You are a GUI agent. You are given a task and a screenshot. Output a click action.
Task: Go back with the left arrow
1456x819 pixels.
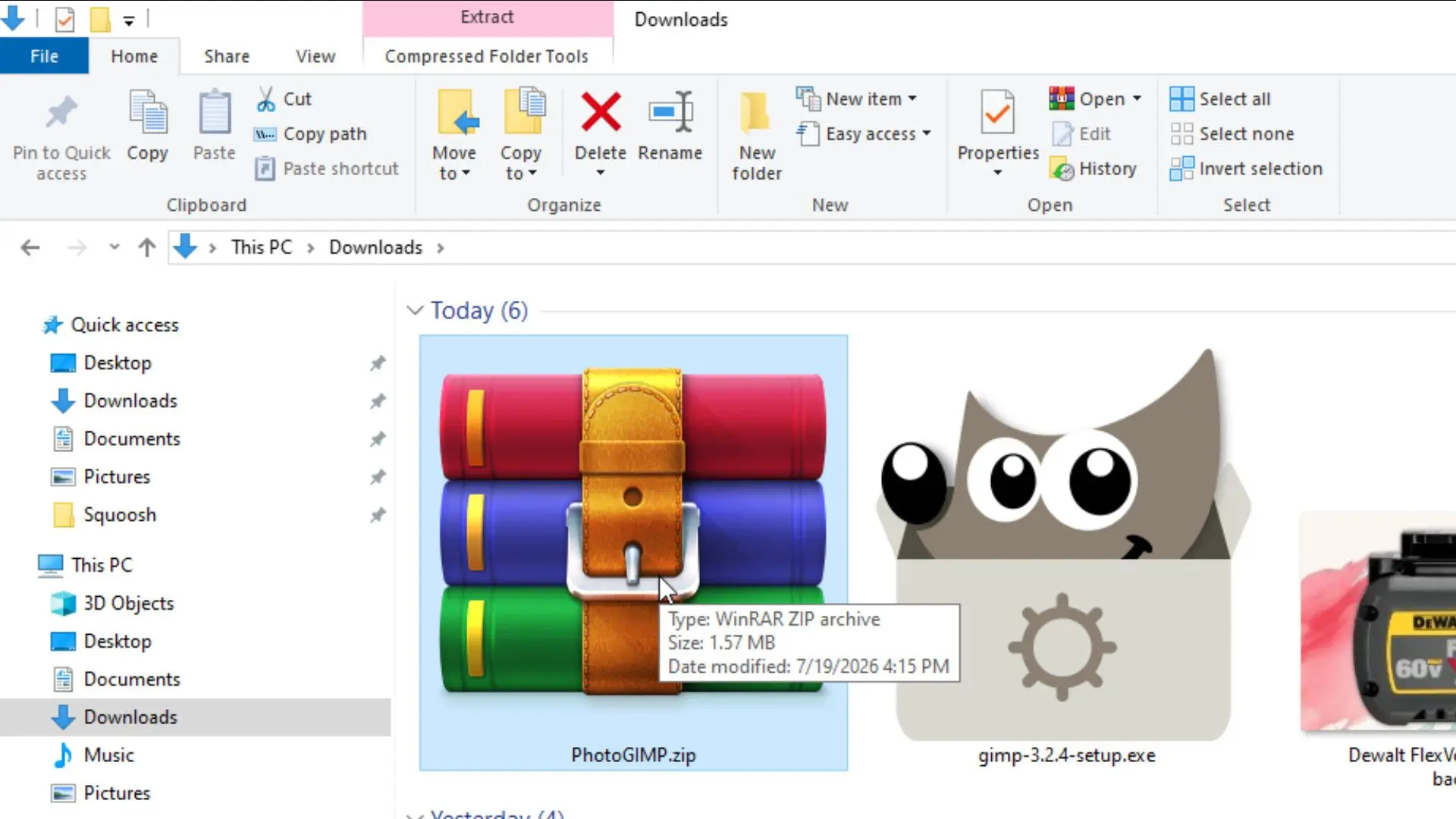pos(30,247)
